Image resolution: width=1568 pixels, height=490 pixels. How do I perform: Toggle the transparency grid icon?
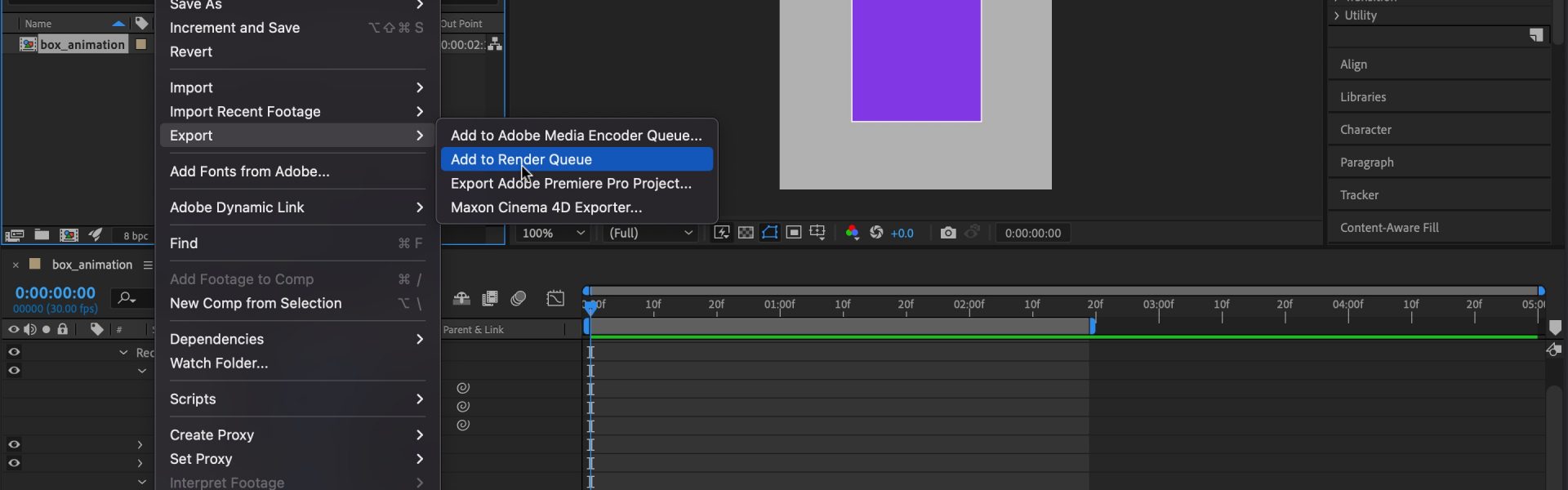pos(746,233)
